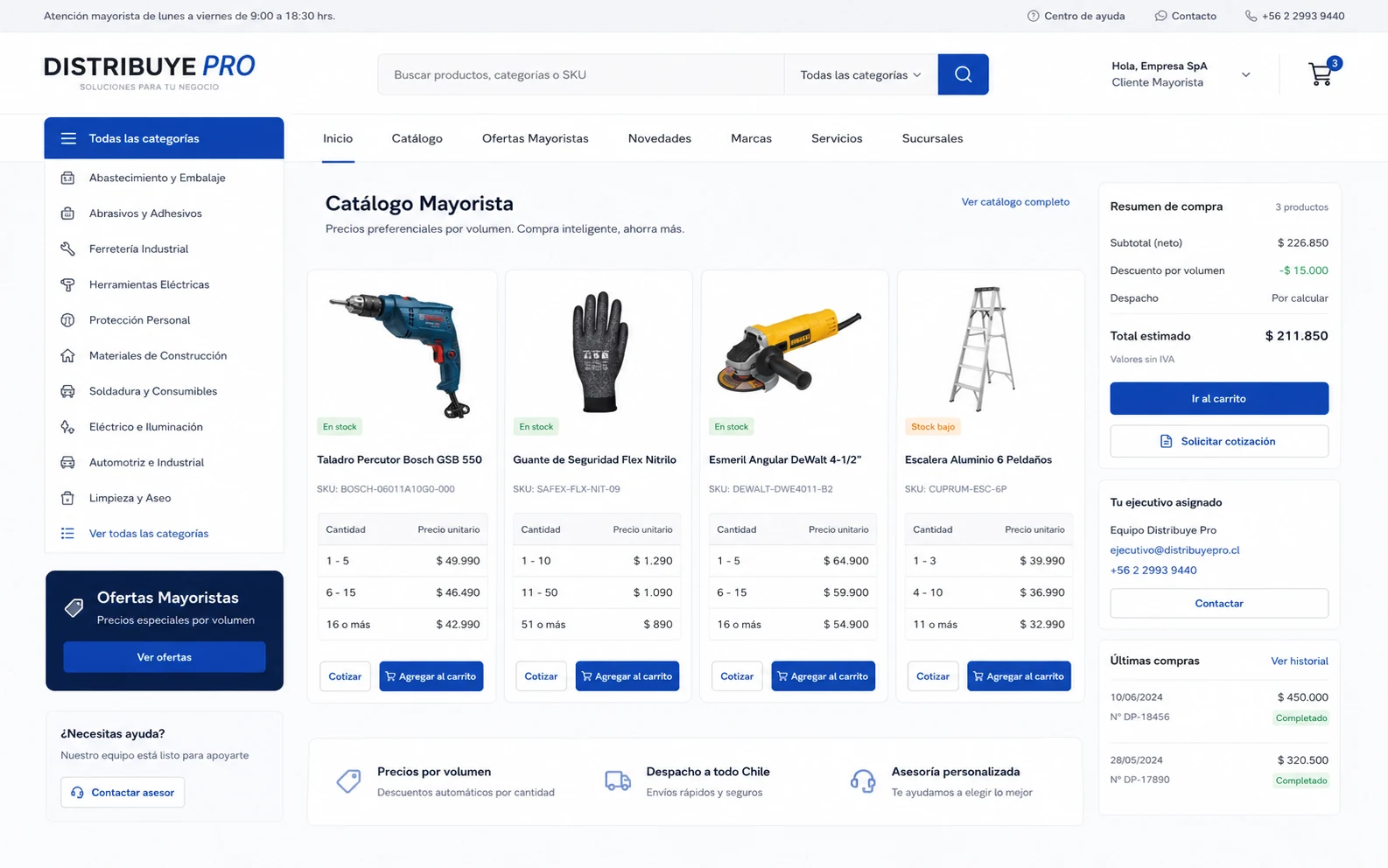
Task: Open the Catálogo tab
Action: [417, 138]
